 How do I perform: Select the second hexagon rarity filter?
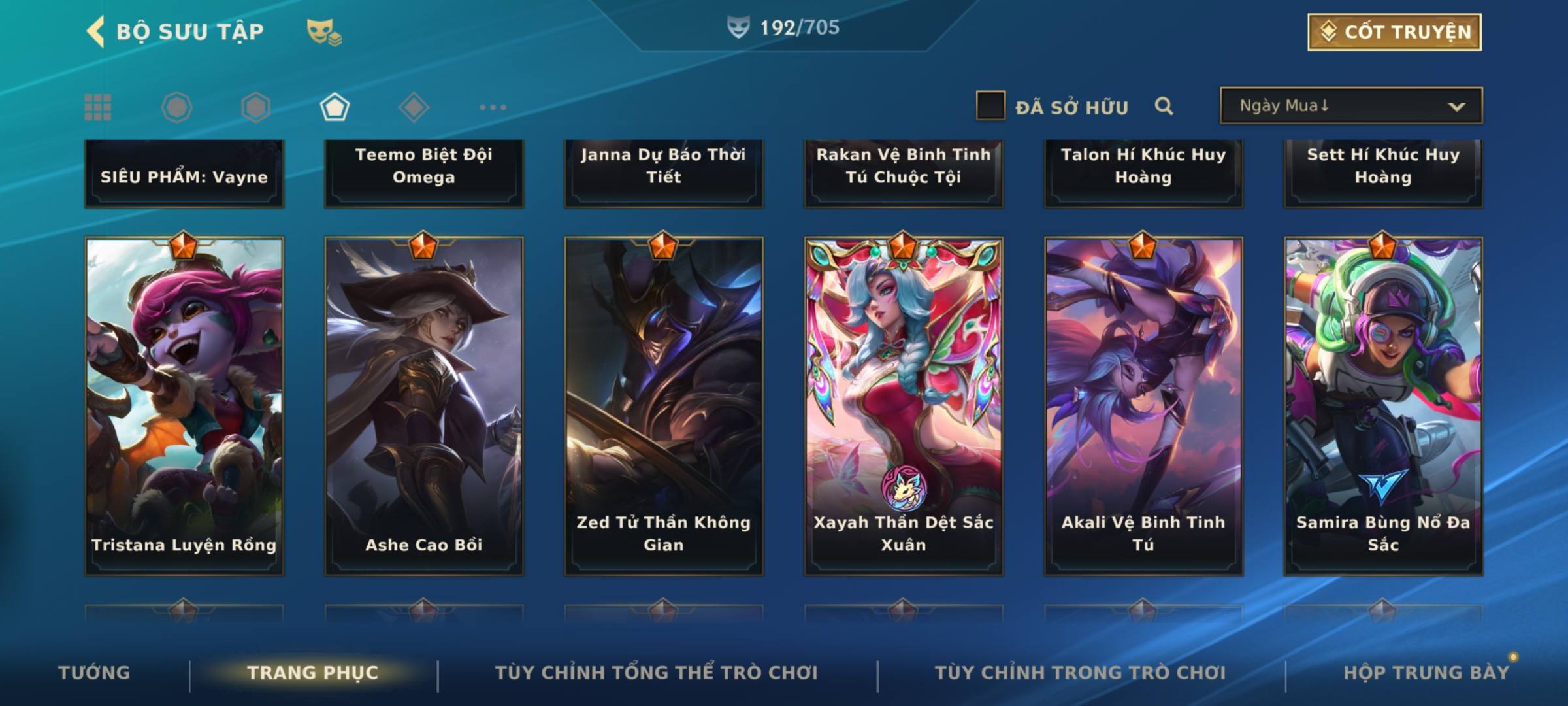click(x=255, y=107)
